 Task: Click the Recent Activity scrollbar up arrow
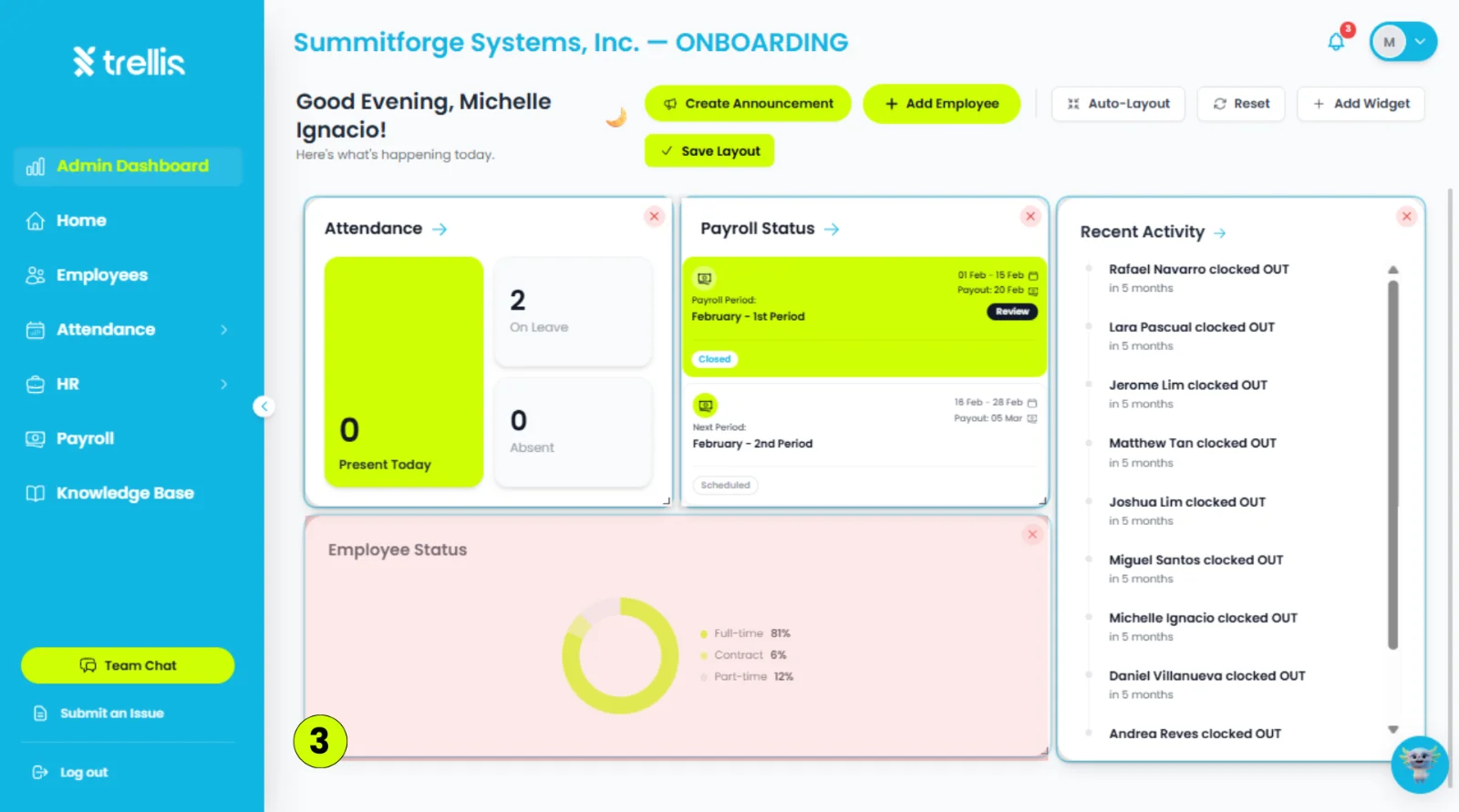pos(1392,270)
